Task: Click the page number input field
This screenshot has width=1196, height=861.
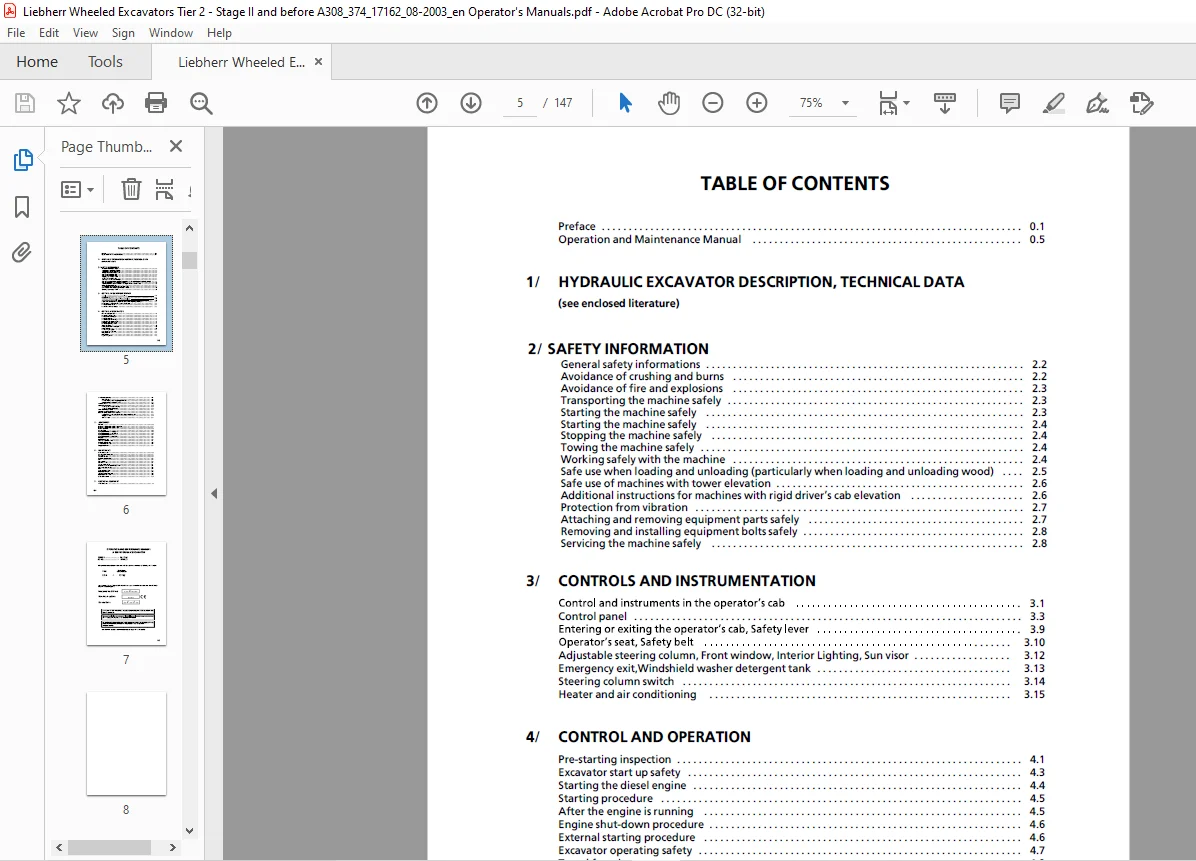Action: point(520,103)
